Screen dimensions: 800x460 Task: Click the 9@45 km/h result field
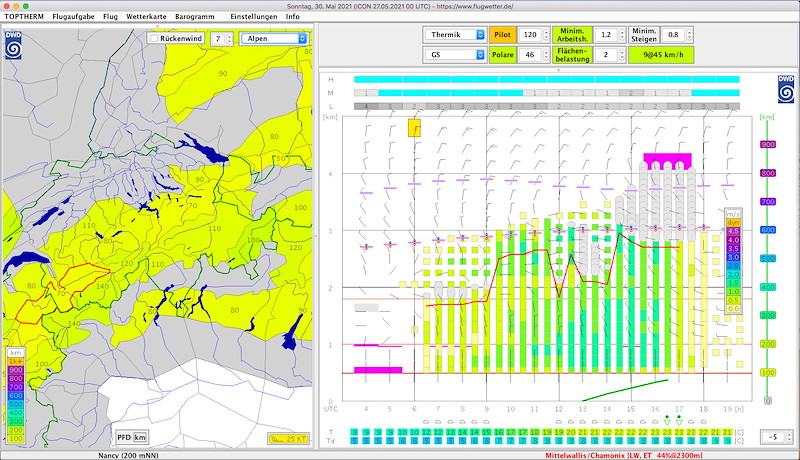pos(661,55)
